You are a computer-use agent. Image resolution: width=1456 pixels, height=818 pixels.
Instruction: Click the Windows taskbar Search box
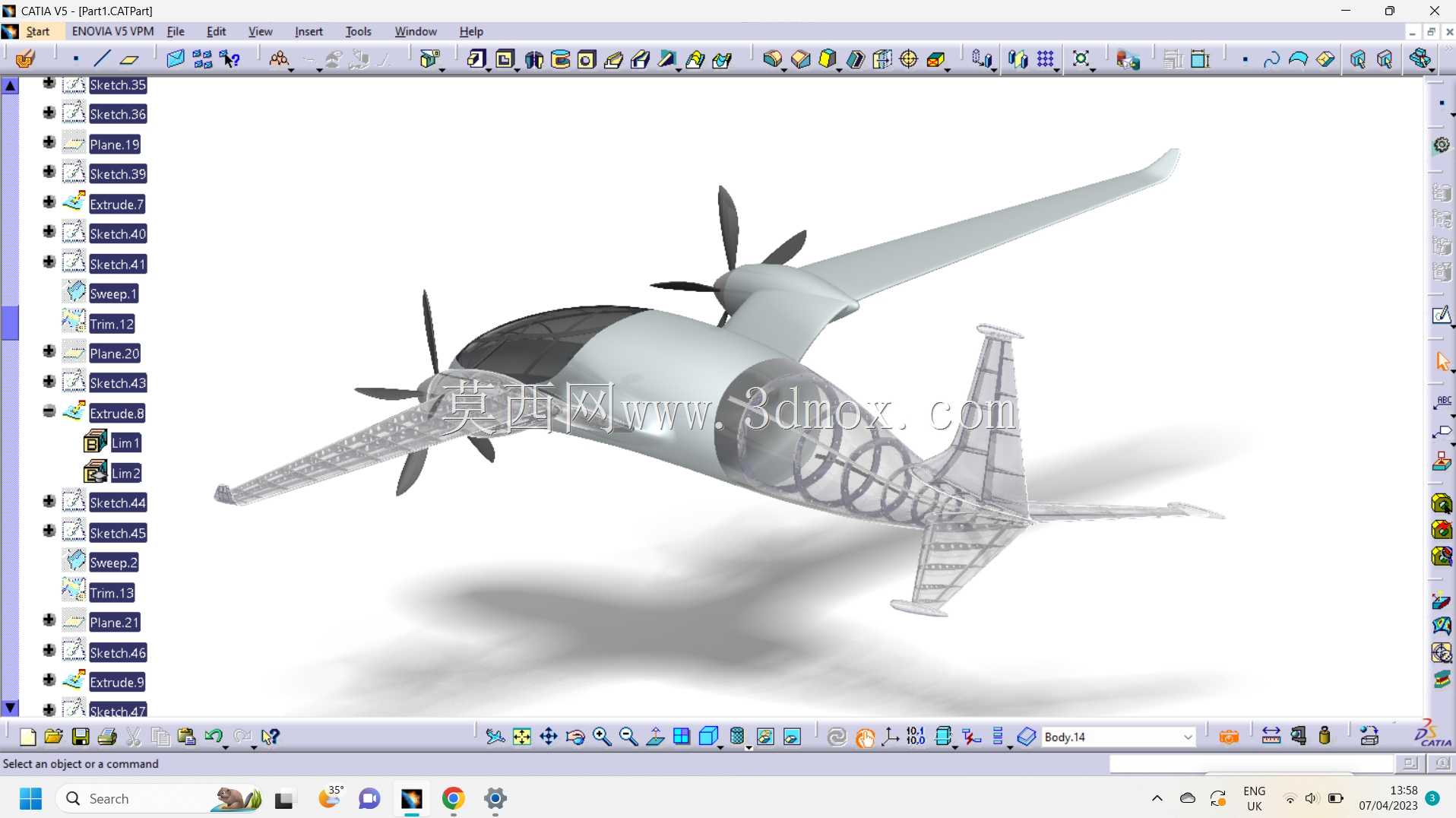[158, 798]
